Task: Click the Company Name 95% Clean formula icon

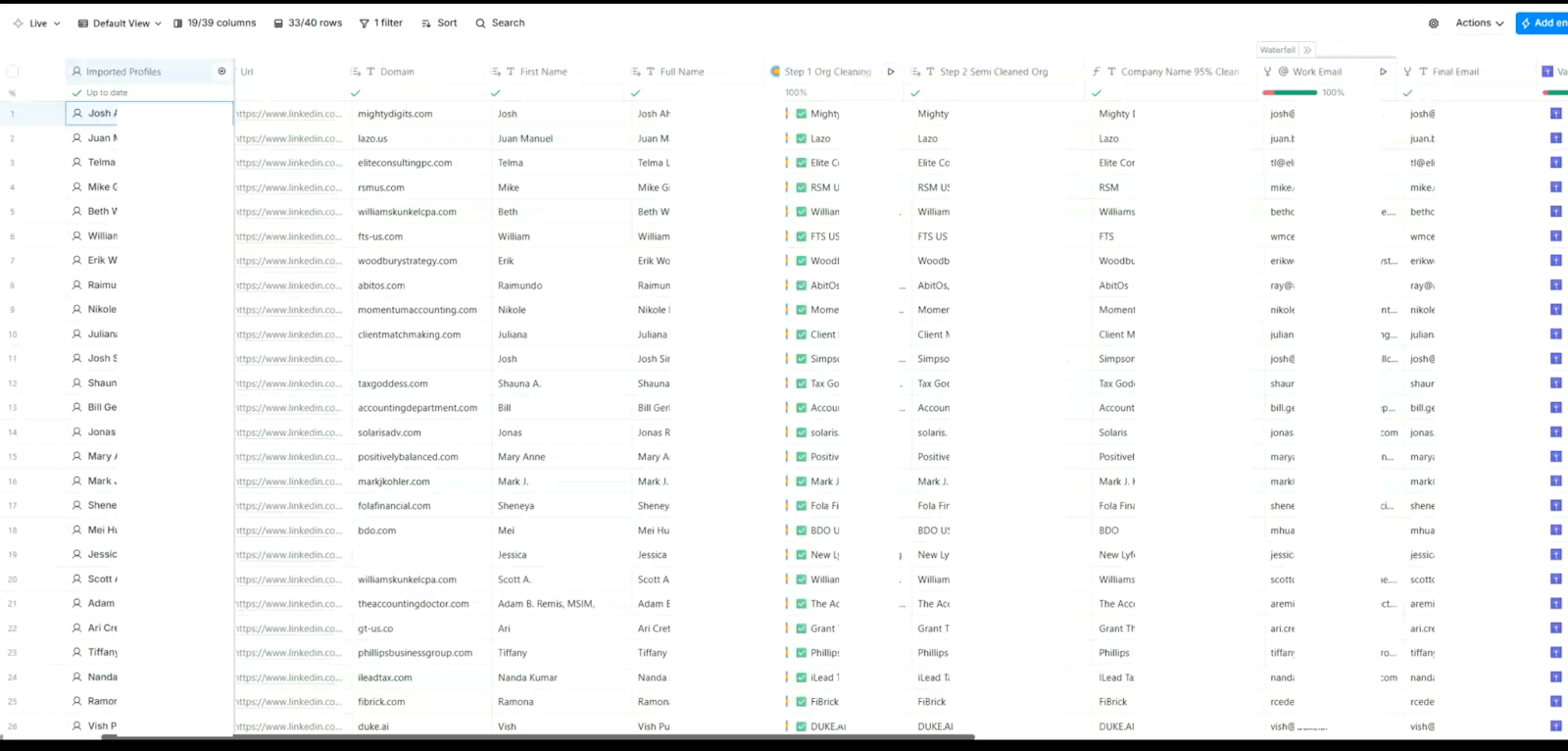Action: 1097,72
